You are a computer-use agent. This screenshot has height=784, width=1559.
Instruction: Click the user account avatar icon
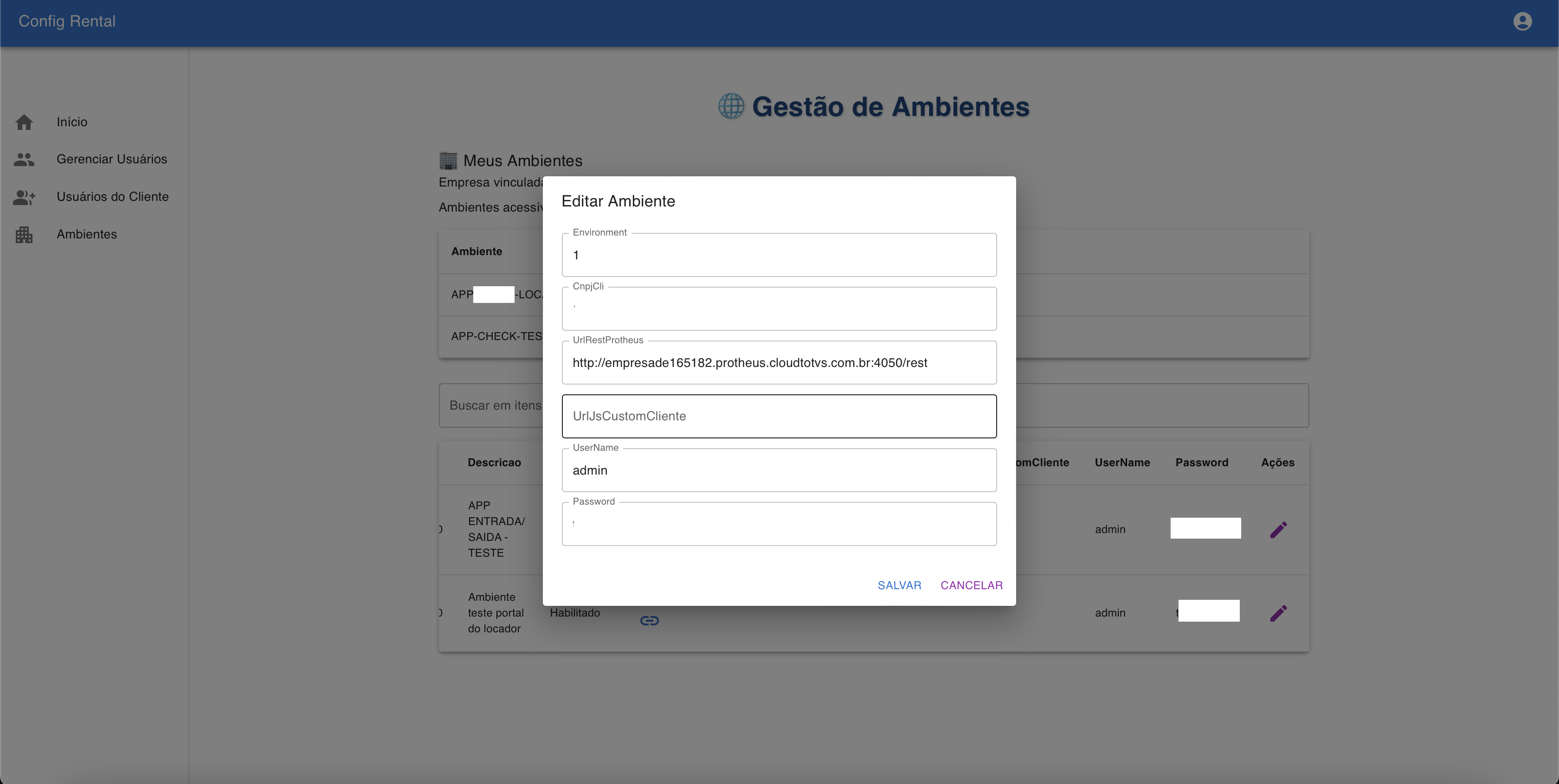1522,22
